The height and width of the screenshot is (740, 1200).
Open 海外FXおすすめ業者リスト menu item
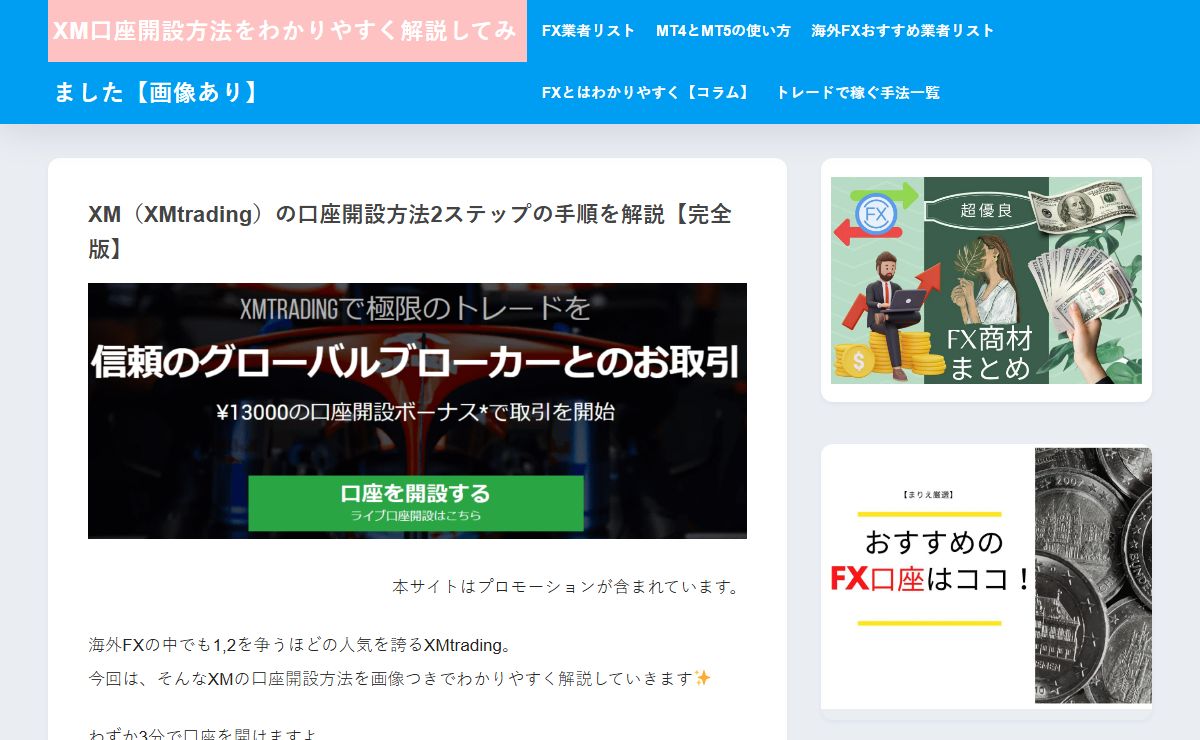click(x=903, y=31)
